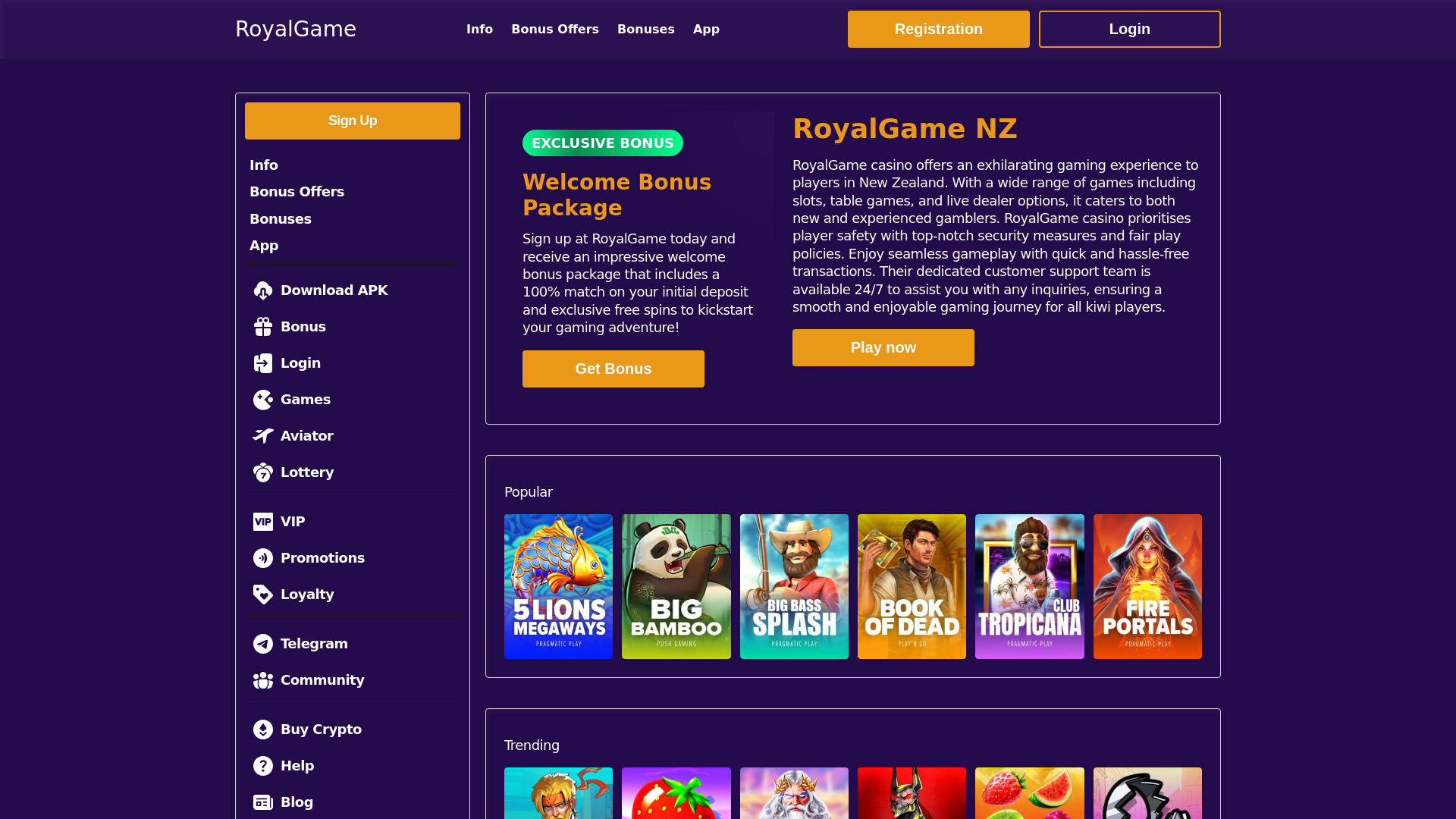Click the Trending section label

(x=532, y=745)
